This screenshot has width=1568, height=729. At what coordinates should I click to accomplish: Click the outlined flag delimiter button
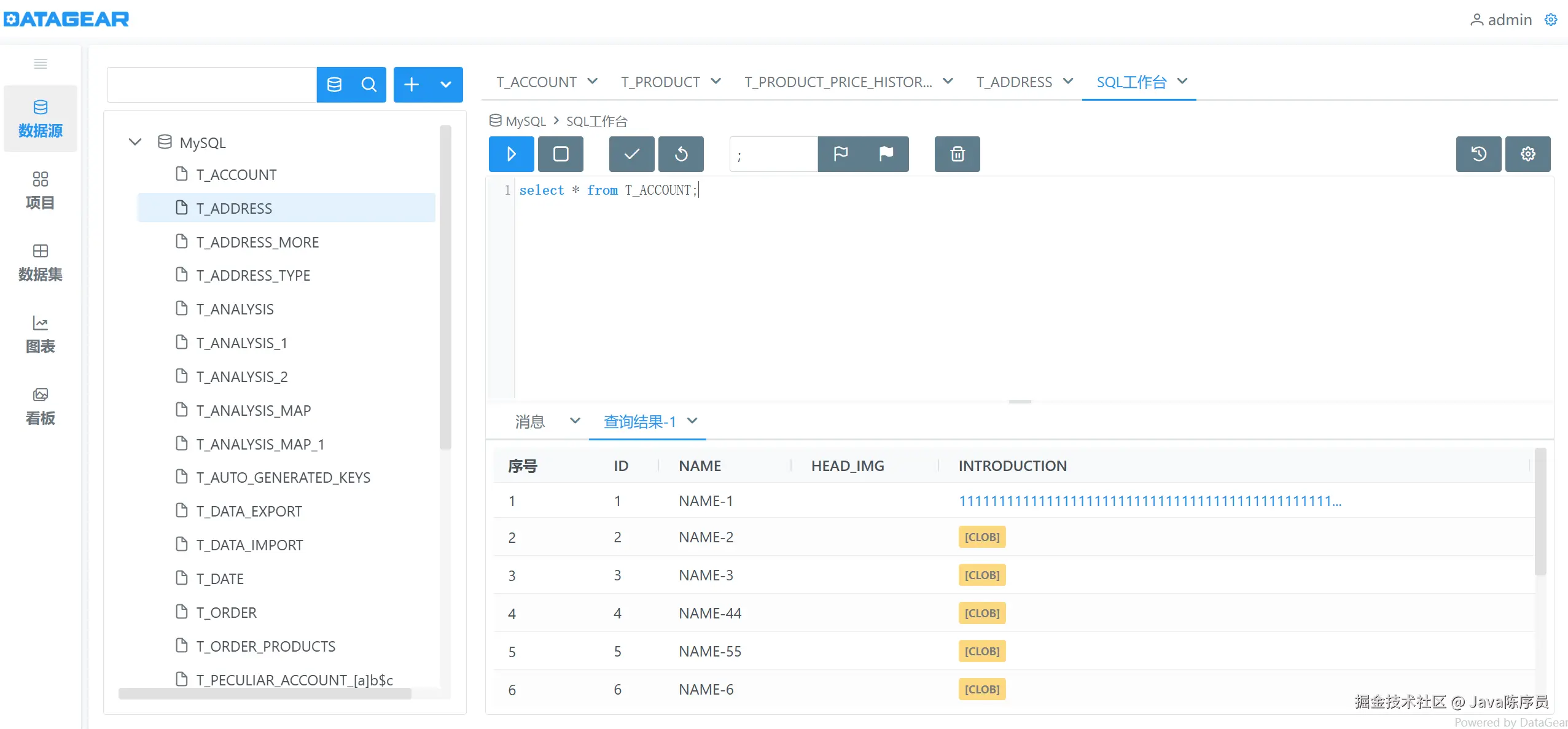(841, 154)
